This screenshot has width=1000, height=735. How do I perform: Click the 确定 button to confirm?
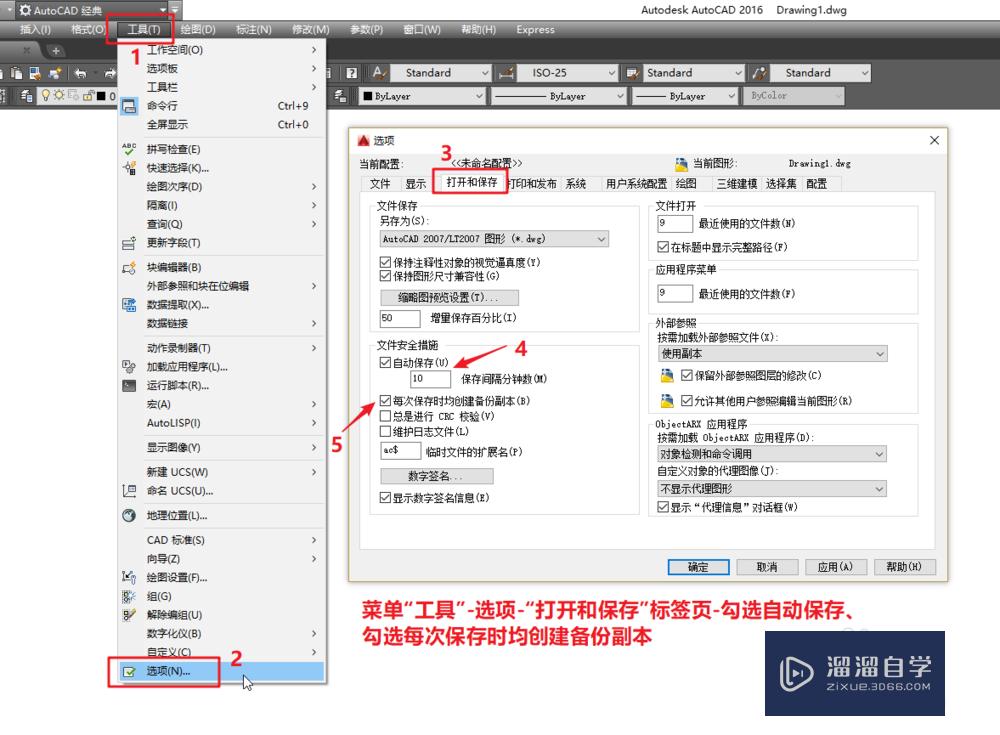point(697,567)
